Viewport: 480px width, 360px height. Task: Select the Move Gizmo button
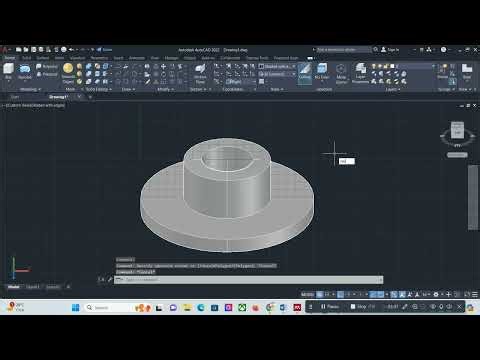coord(341,73)
